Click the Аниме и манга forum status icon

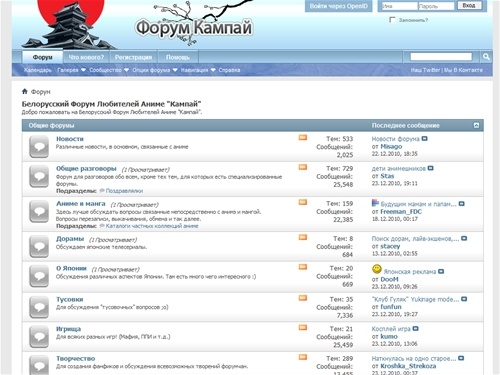point(39,211)
